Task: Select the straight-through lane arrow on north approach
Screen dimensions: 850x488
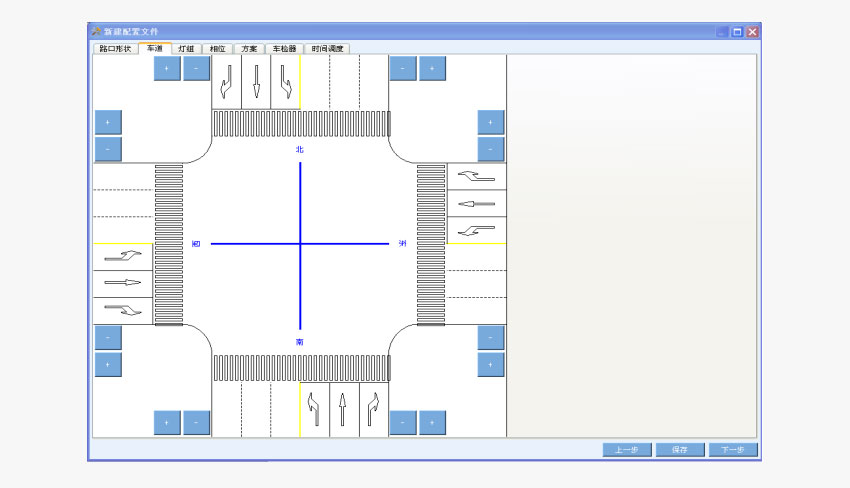Action: (256, 82)
